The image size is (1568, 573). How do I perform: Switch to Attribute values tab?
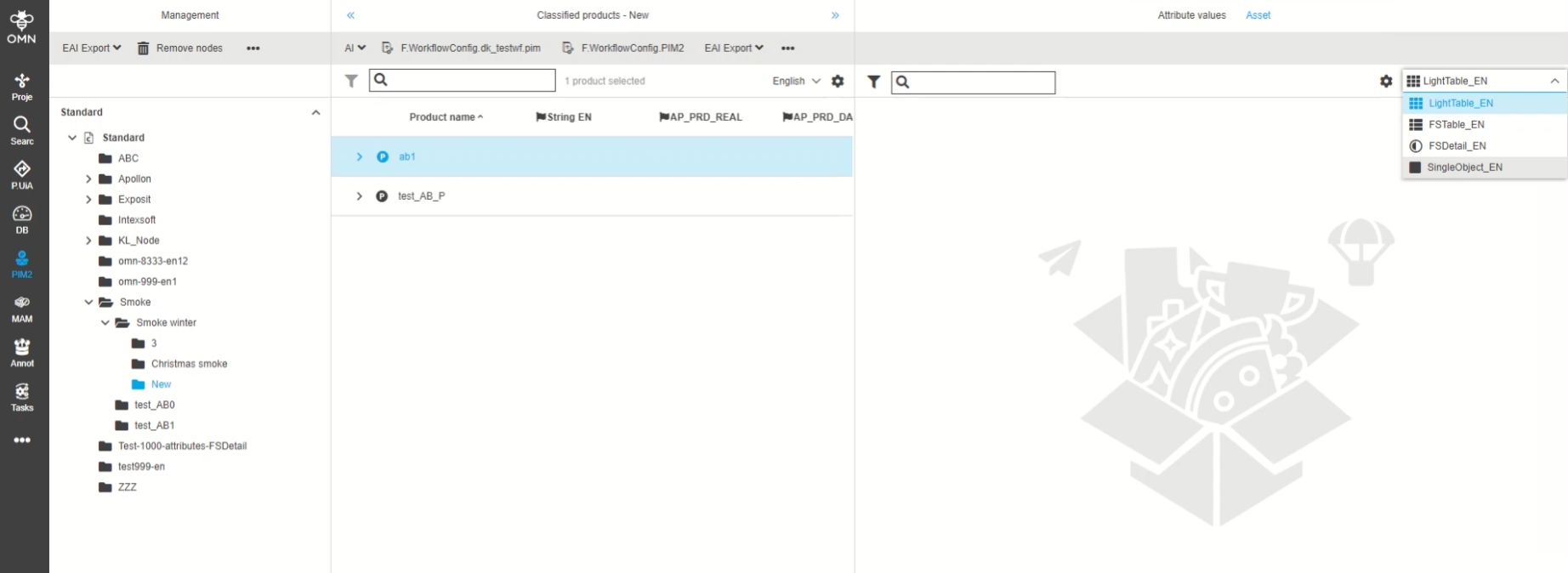click(1191, 15)
